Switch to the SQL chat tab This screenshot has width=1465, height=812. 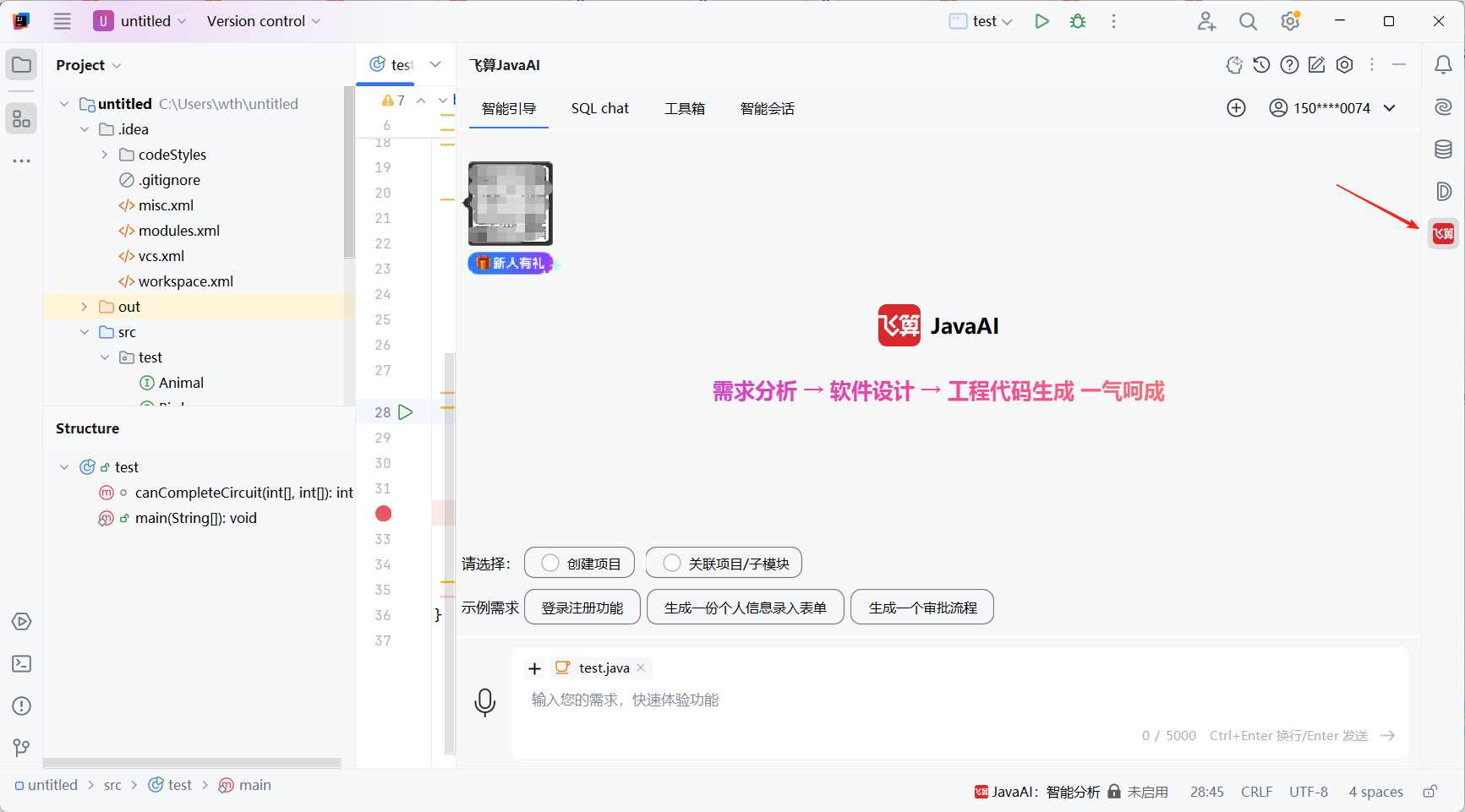click(x=600, y=108)
